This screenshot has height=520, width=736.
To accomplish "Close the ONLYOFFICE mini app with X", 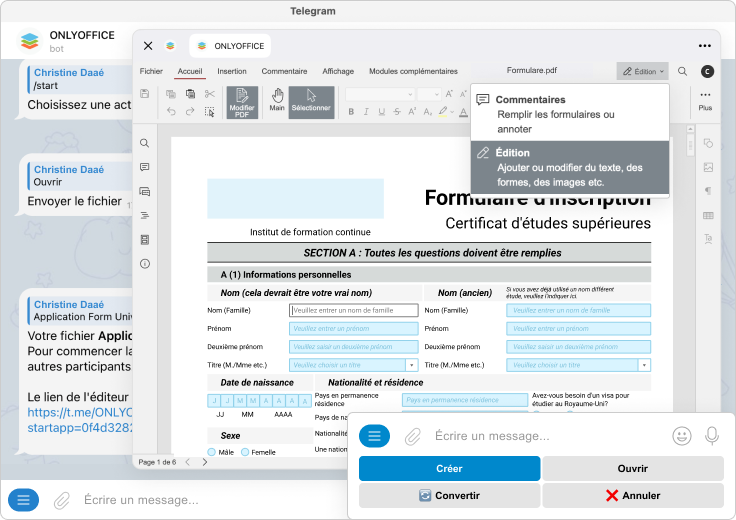I will coord(148,46).
